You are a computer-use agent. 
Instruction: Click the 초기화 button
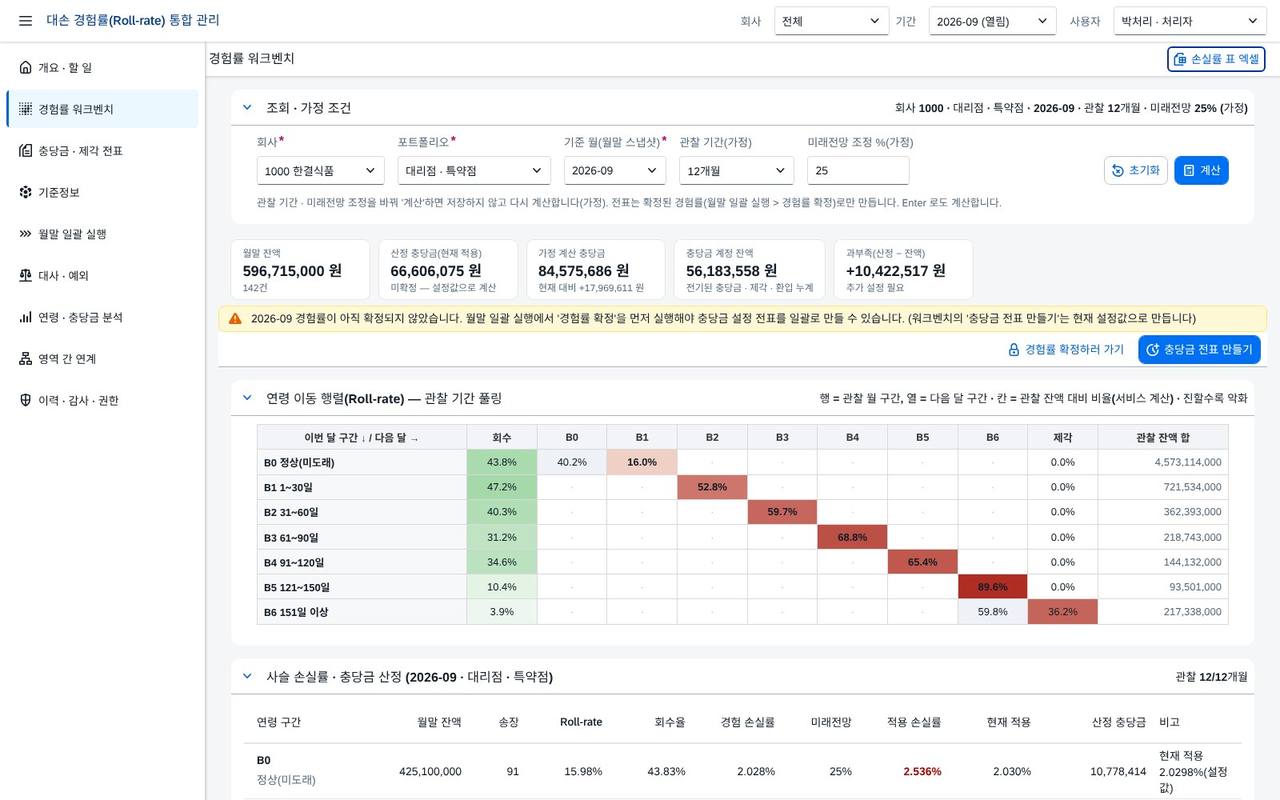1136,171
